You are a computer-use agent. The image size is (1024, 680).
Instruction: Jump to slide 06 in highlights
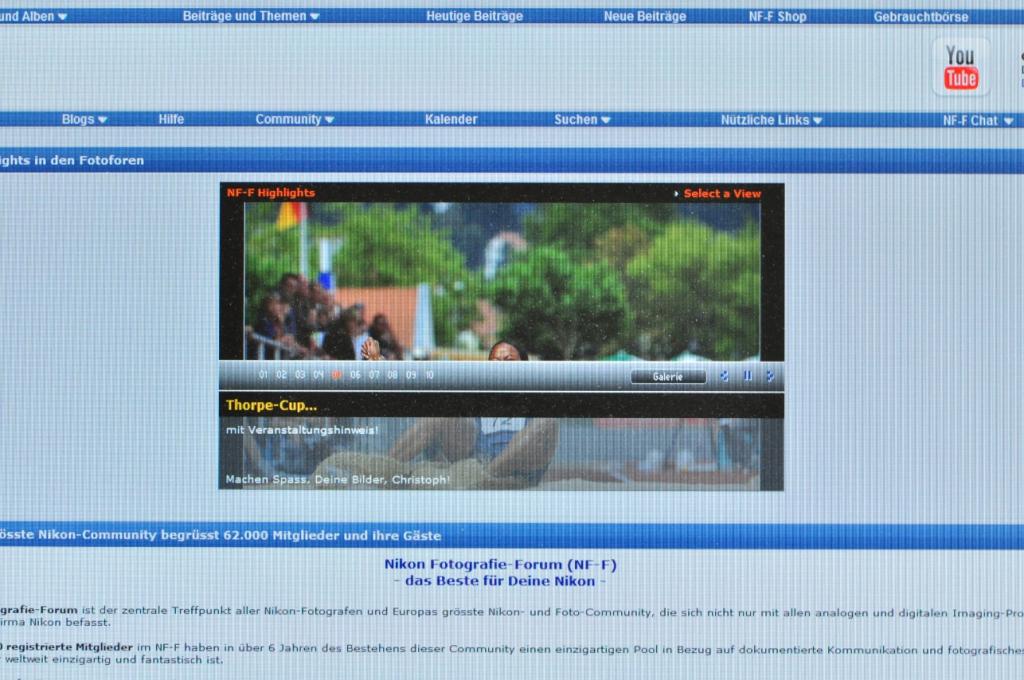tap(355, 375)
